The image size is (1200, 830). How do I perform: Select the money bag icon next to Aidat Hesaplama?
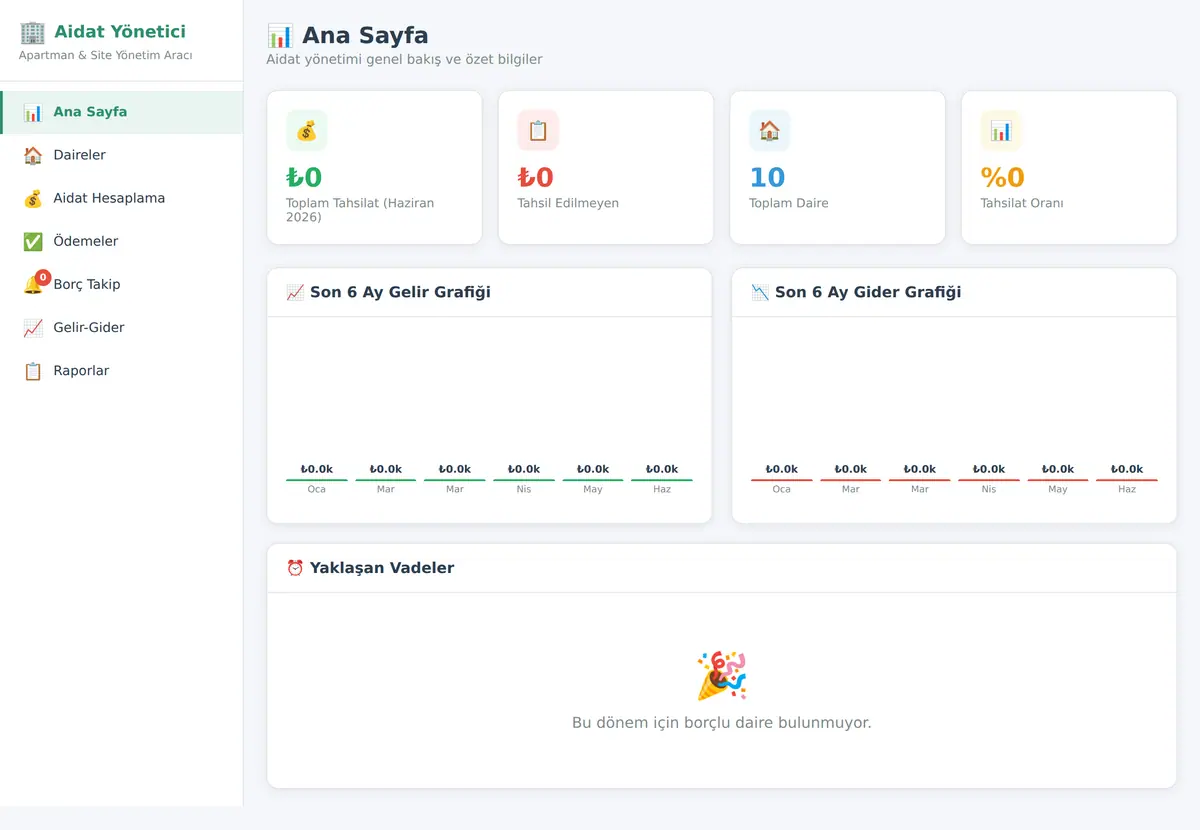33,198
